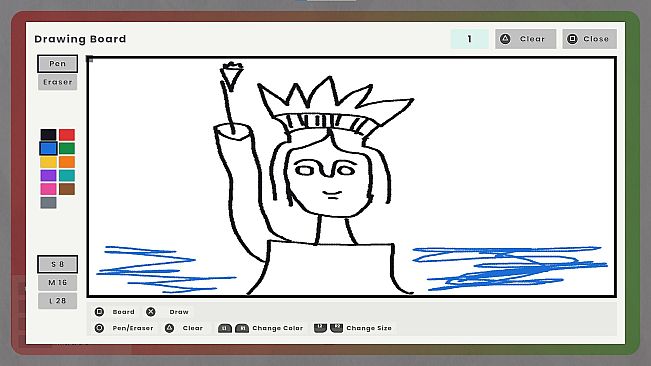
Task: Pick the purple color swatch
Action: [x=48, y=176]
